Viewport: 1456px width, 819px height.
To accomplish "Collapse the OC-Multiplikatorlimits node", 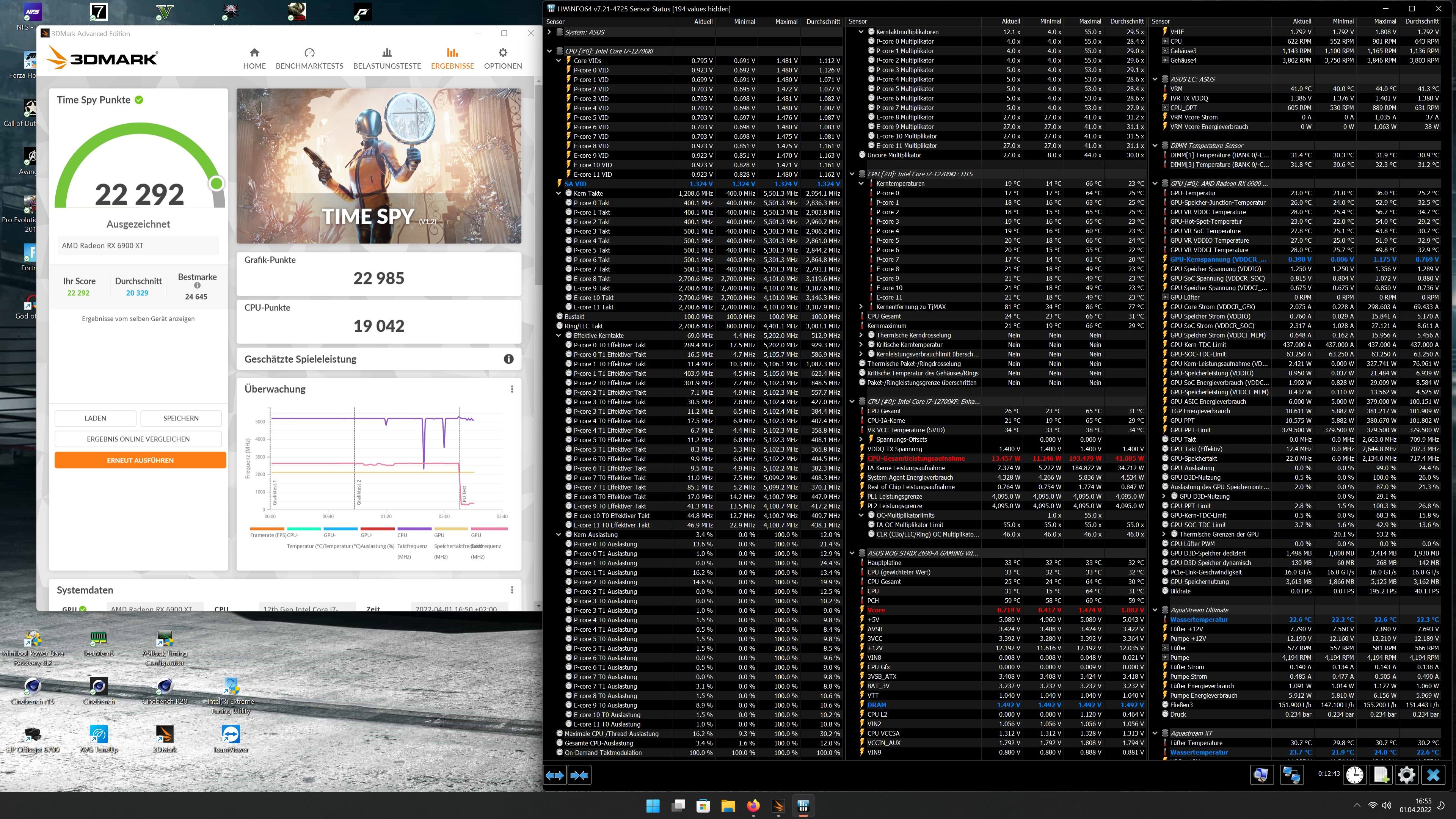I will [861, 515].
